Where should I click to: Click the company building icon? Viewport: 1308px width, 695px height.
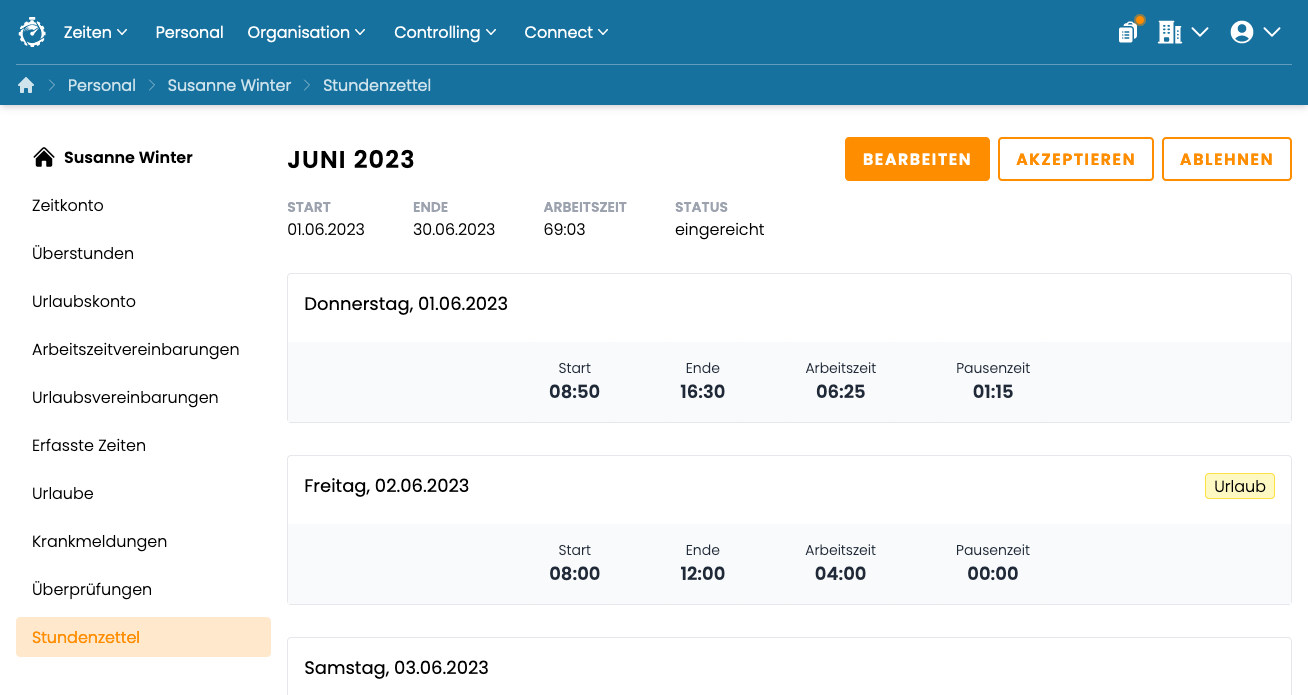point(1169,32)
